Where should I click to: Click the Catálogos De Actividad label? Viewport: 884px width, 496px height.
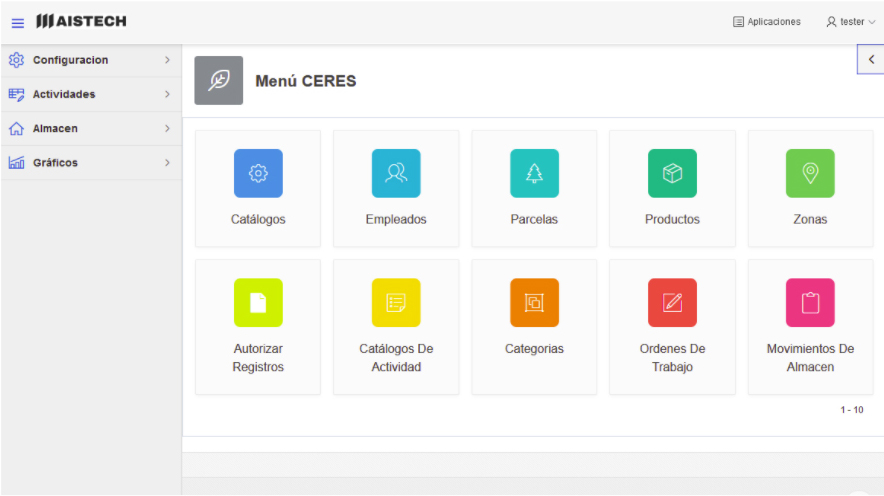coord(396,358)
